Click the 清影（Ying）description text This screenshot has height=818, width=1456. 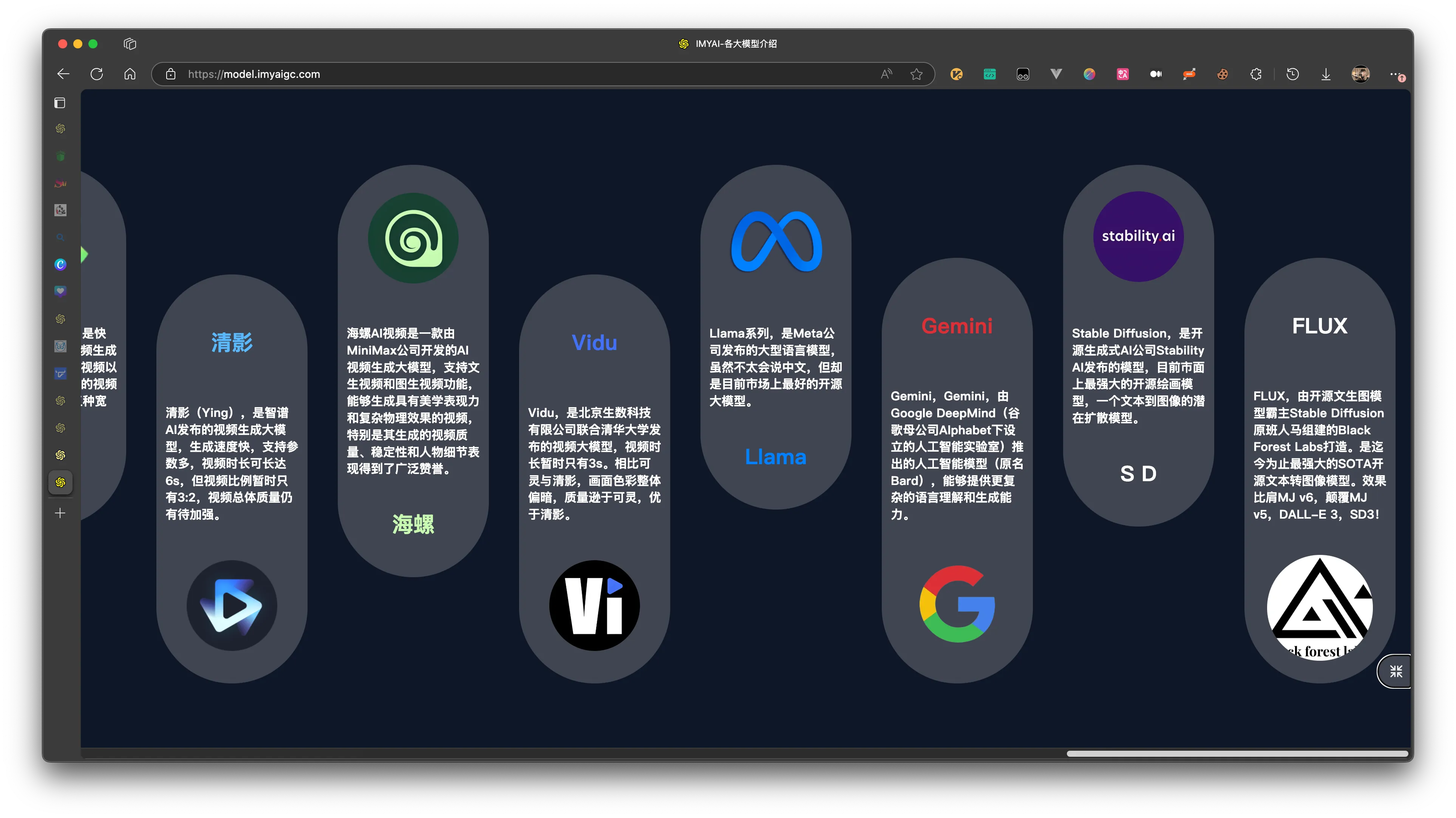point(232,463)
